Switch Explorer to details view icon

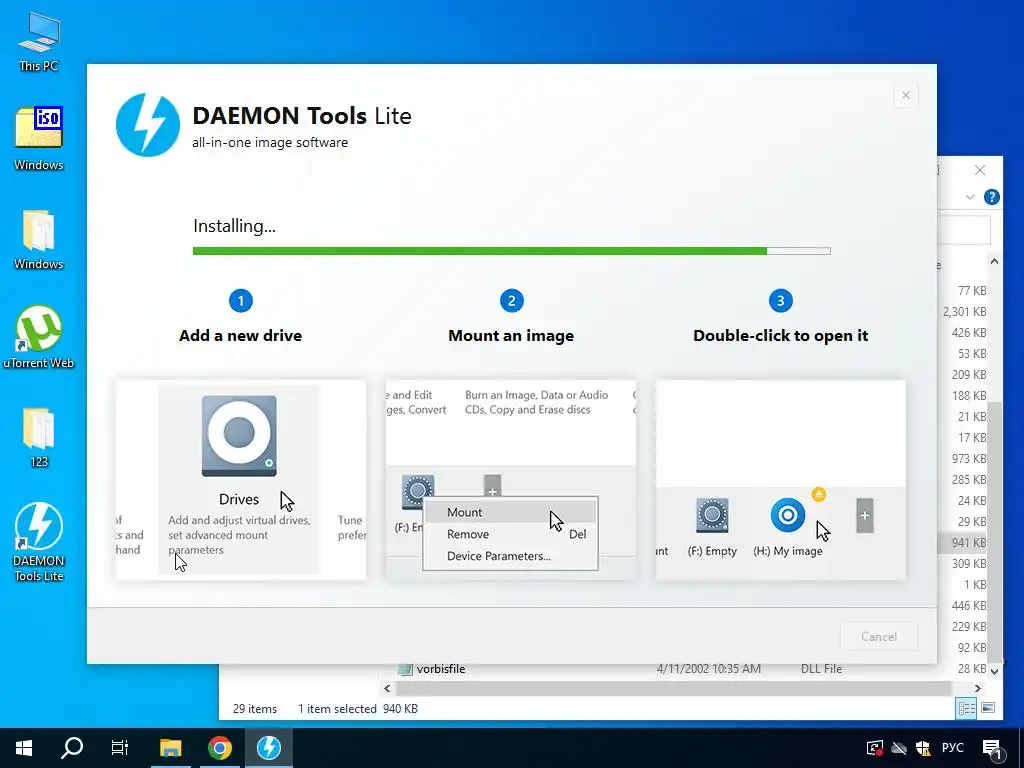pyautogui.click(x=967, y=708)
